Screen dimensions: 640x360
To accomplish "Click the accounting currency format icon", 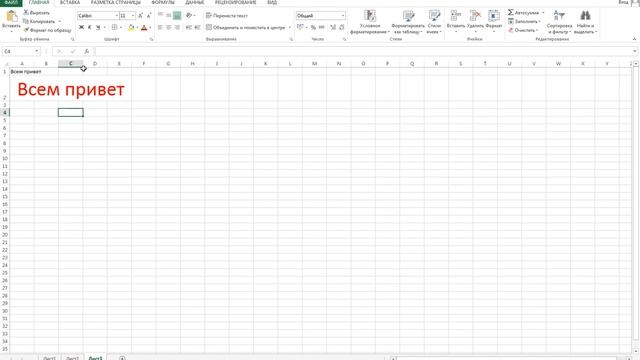I will (300, 27).
